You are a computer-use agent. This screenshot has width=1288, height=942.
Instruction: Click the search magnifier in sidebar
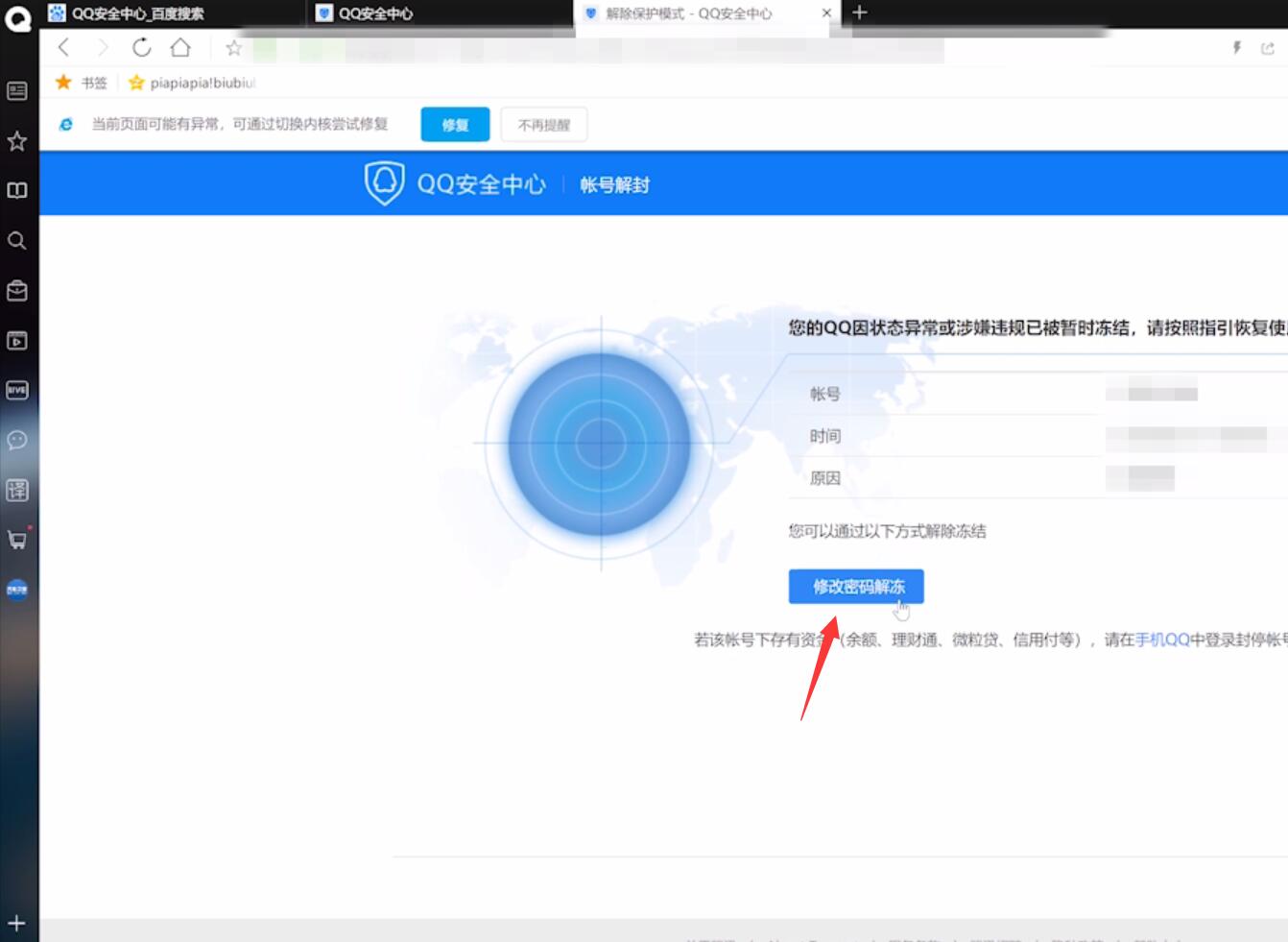pos(17,240)
